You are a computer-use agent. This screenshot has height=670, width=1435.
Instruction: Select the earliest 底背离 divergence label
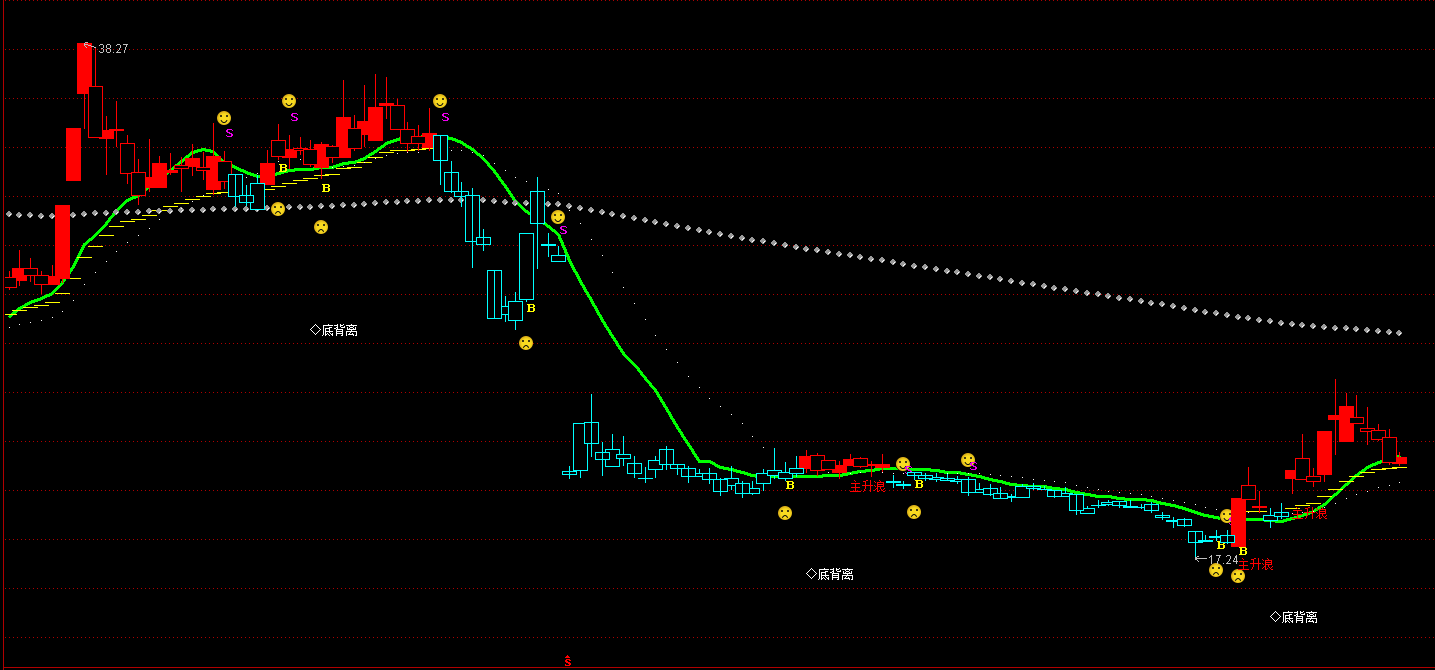coord(334,330)
